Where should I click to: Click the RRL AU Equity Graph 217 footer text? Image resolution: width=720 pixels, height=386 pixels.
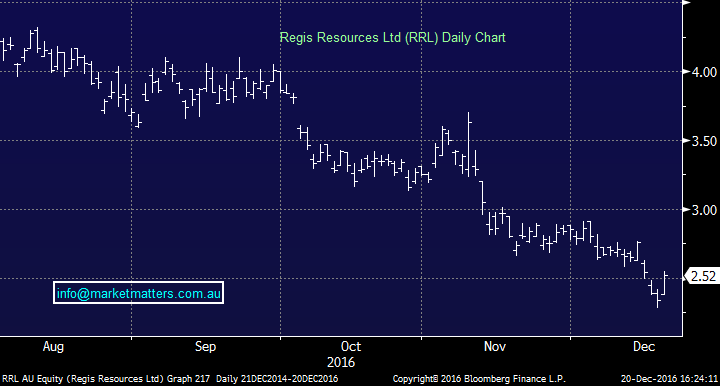[106, 379]
